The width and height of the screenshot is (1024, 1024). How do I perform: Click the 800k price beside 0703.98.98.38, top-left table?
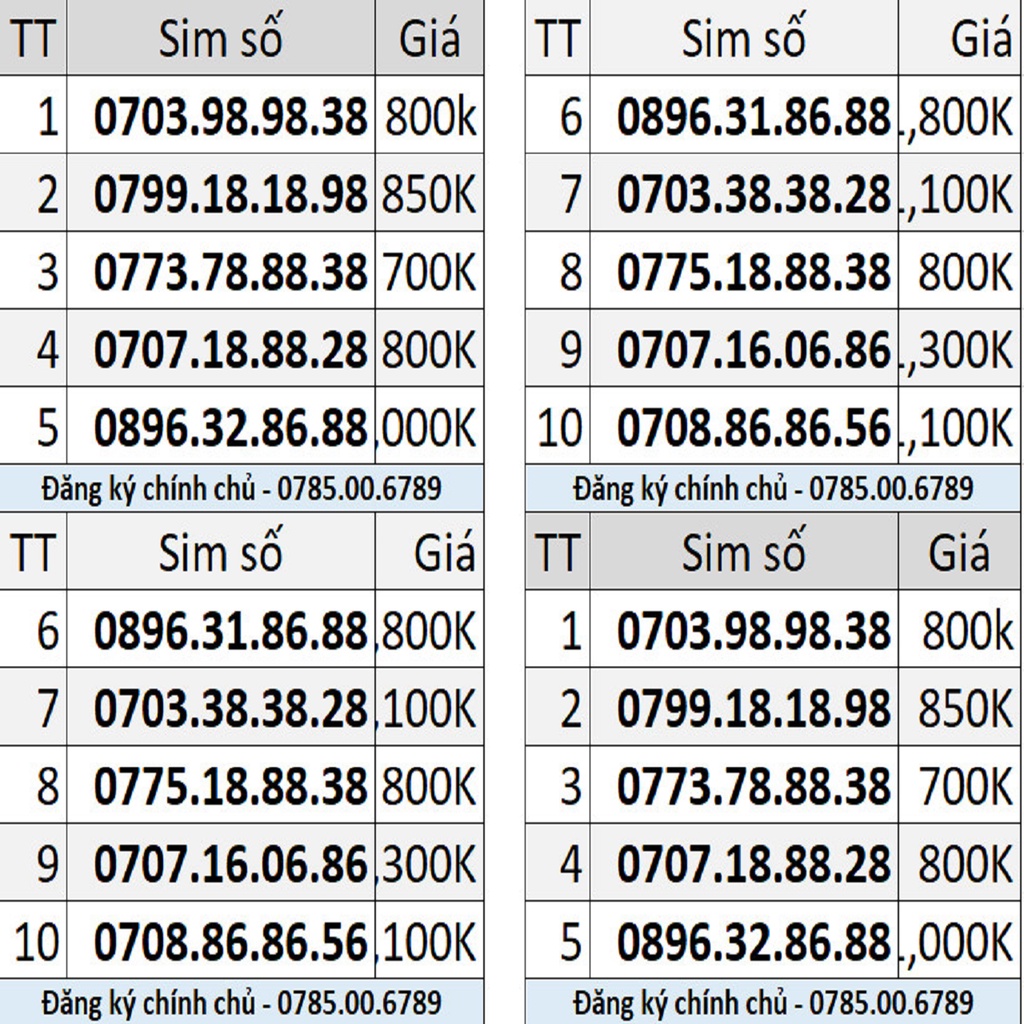pyautogui.click(x=430, y=118)
